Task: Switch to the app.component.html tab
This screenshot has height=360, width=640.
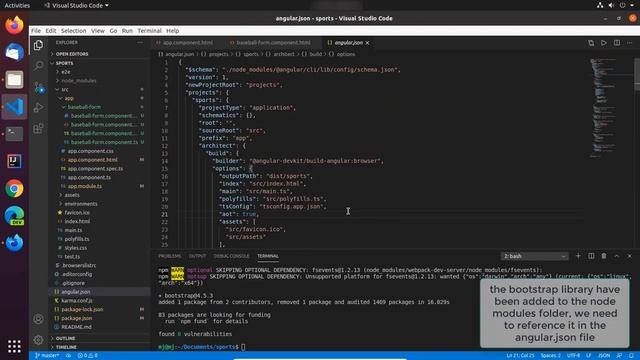Action: coord(187,43)
